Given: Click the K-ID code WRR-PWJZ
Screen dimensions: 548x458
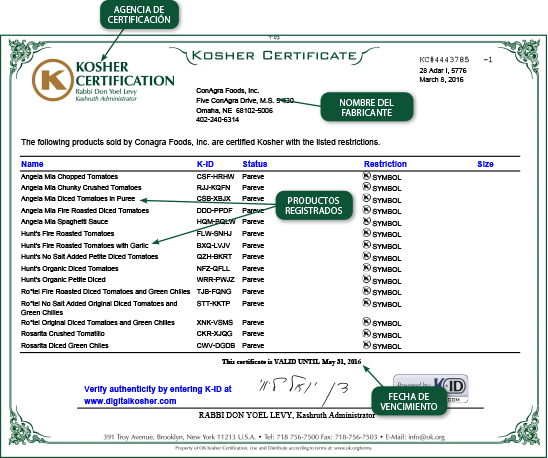Looking at the screenshot, I should point(215,280).
